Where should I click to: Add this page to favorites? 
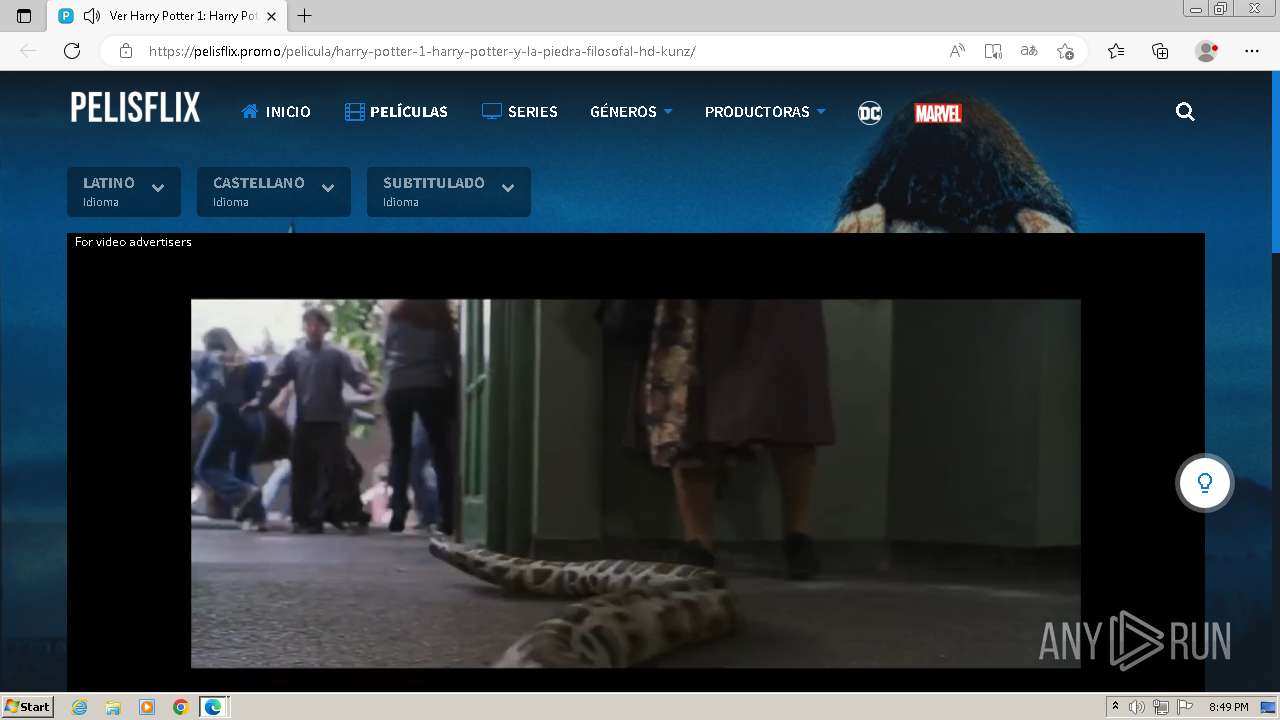click(1065, 51)
